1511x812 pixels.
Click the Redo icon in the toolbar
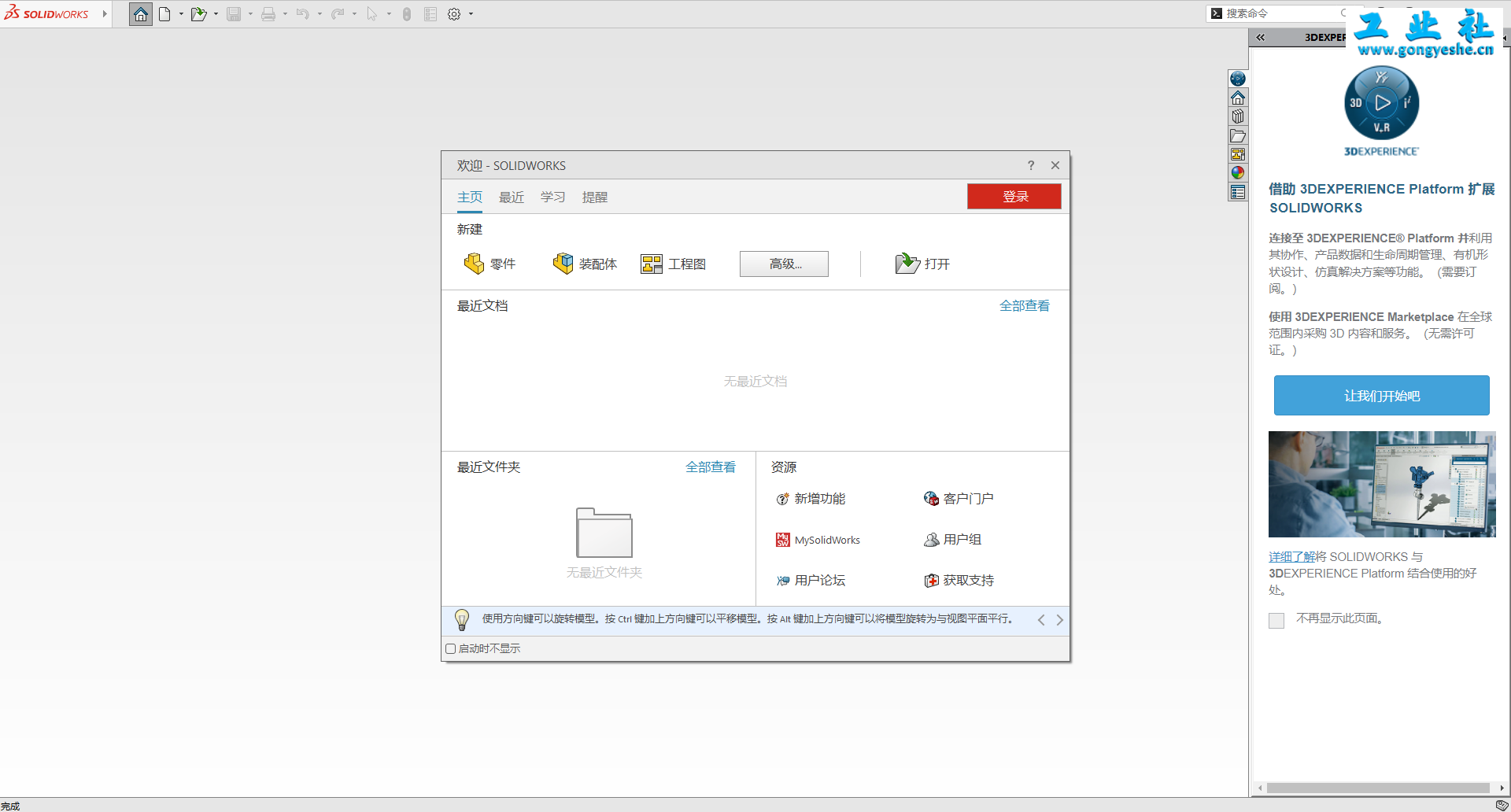338,14
